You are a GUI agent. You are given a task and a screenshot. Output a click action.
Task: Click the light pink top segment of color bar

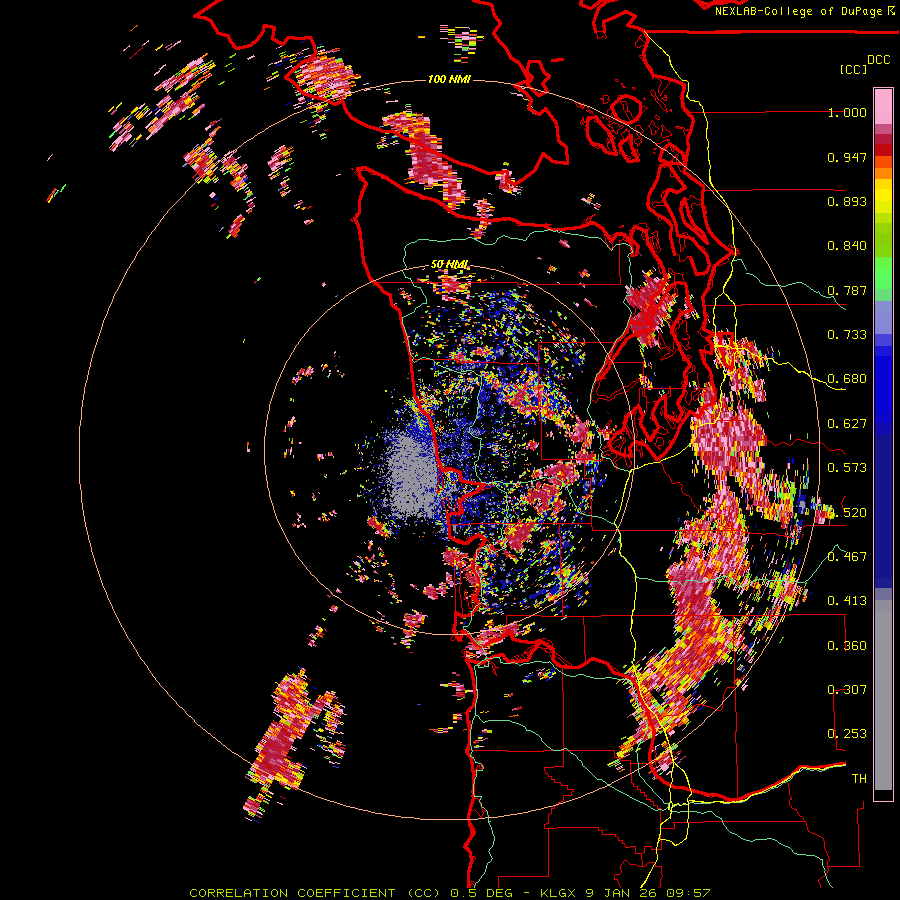[x=883, y=107]
